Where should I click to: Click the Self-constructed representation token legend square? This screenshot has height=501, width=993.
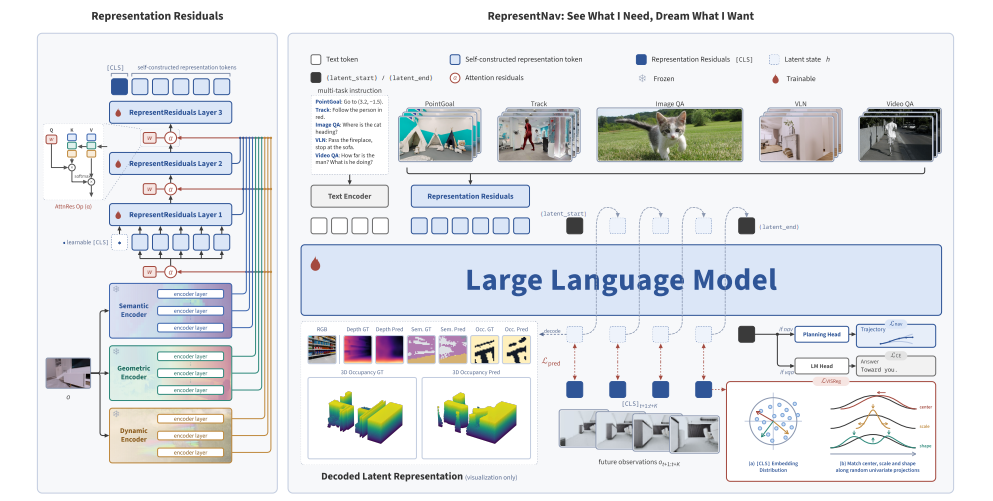[x=455, y=60]
